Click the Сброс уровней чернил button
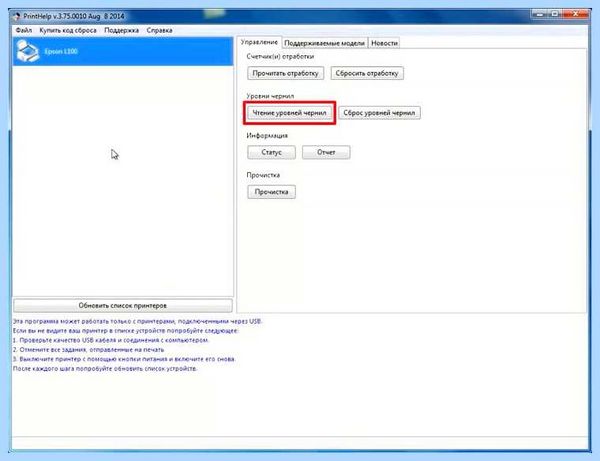 tap(379, 113)
